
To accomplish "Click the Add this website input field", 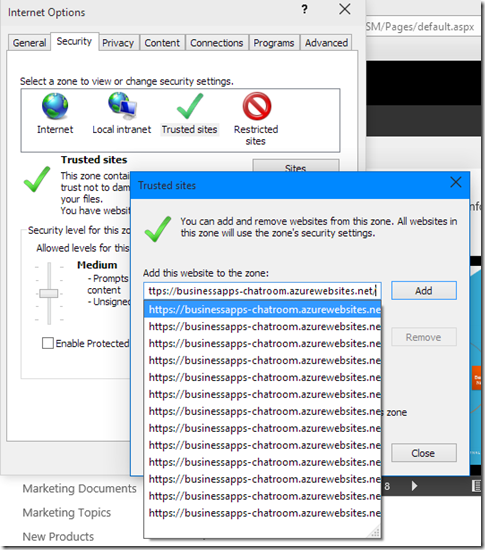I will (262, 291).
